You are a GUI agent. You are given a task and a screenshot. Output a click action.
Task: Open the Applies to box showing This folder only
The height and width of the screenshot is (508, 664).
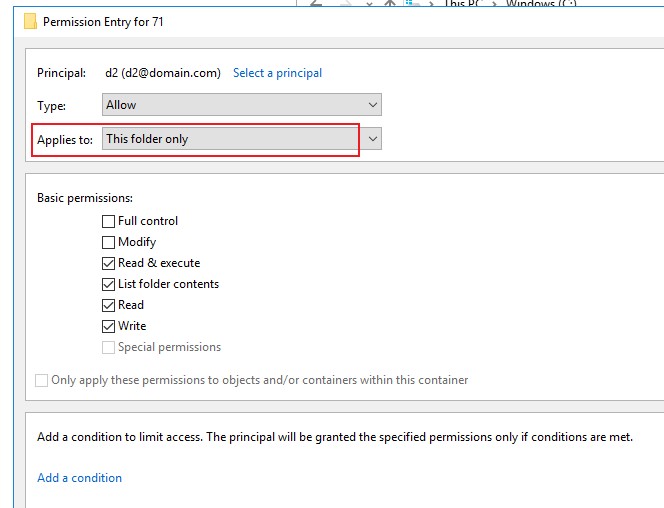241,139
